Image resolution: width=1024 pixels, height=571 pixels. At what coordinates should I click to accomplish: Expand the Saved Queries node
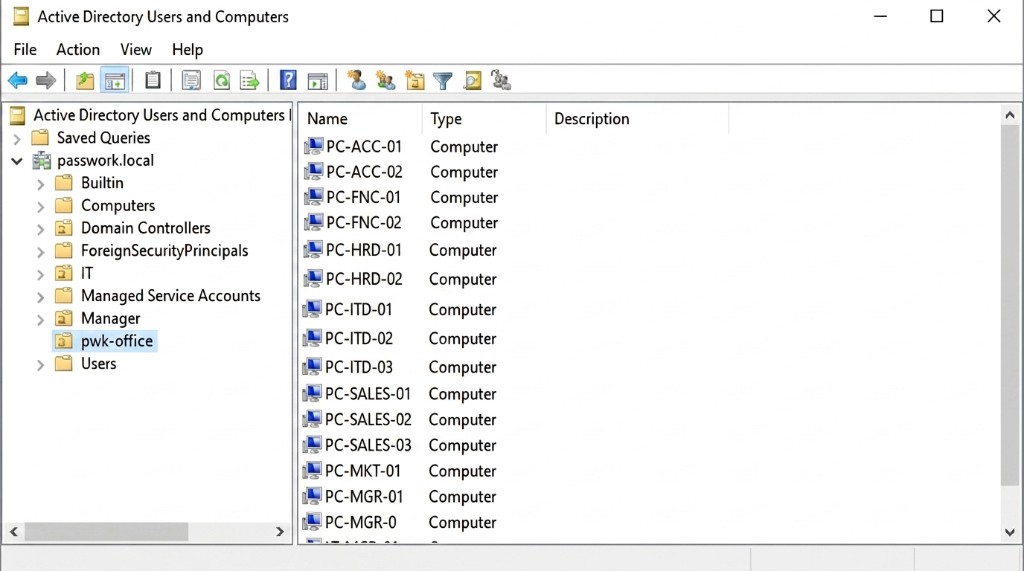pyautogui.click(x=17, y=139)
